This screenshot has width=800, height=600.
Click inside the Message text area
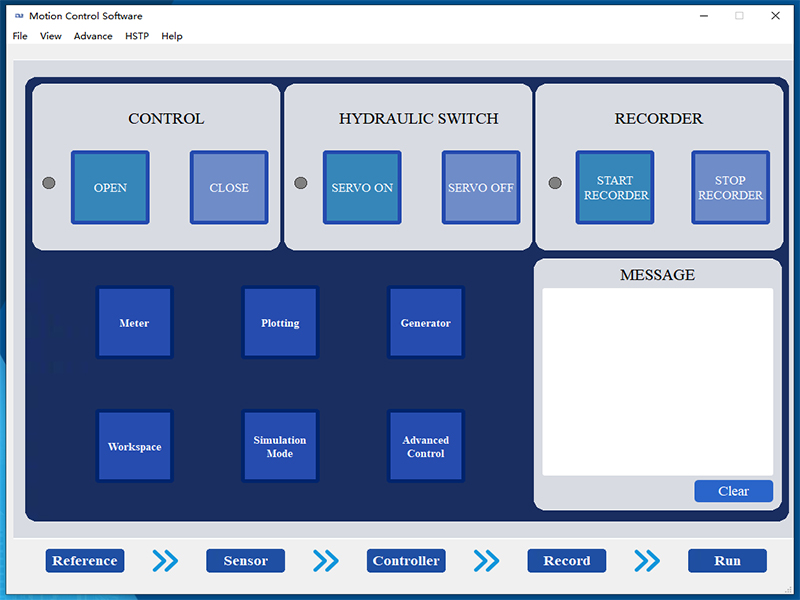(x=657, y=381)
